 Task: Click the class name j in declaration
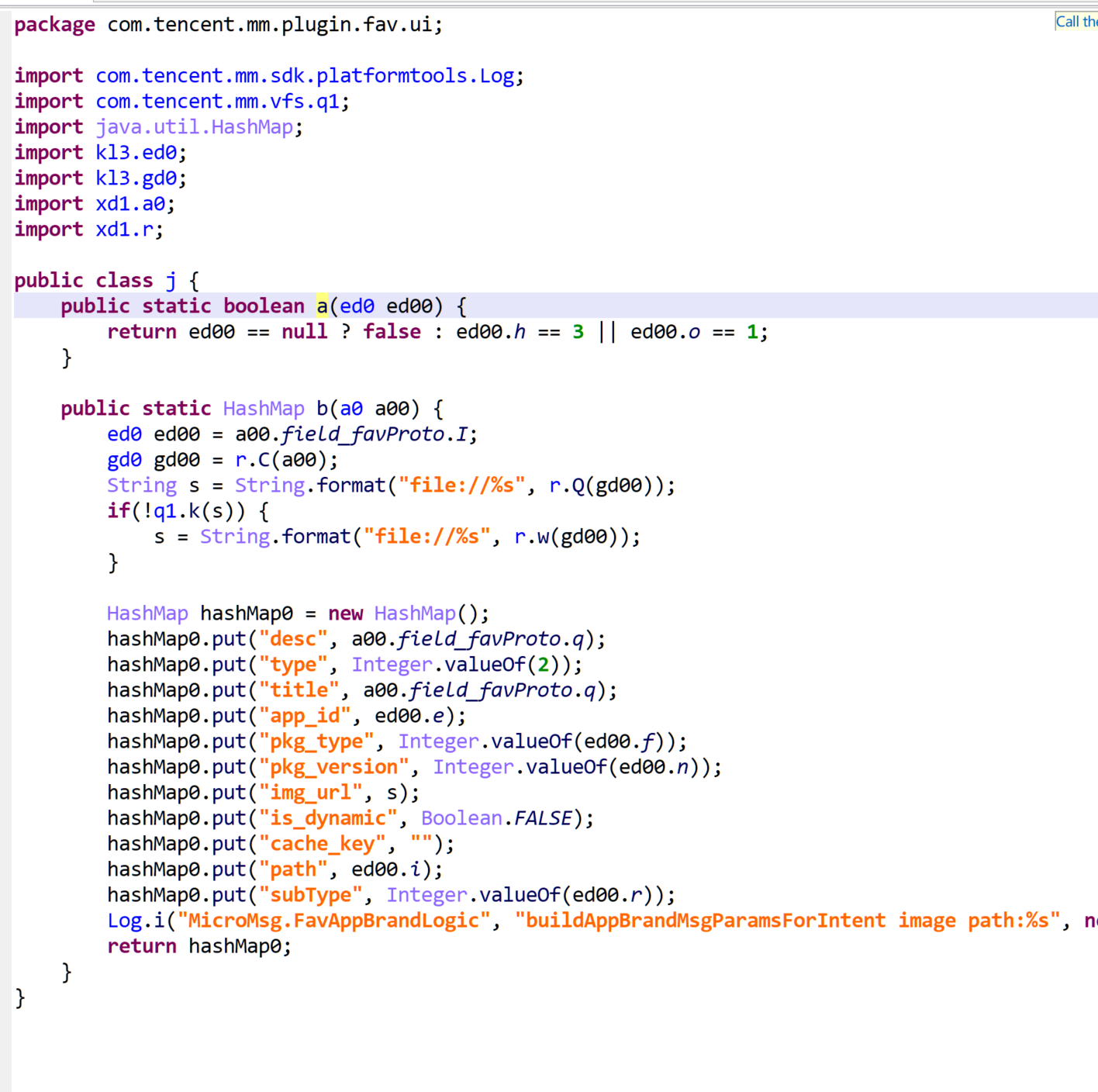pyautogui.click(x=171, y=281)
